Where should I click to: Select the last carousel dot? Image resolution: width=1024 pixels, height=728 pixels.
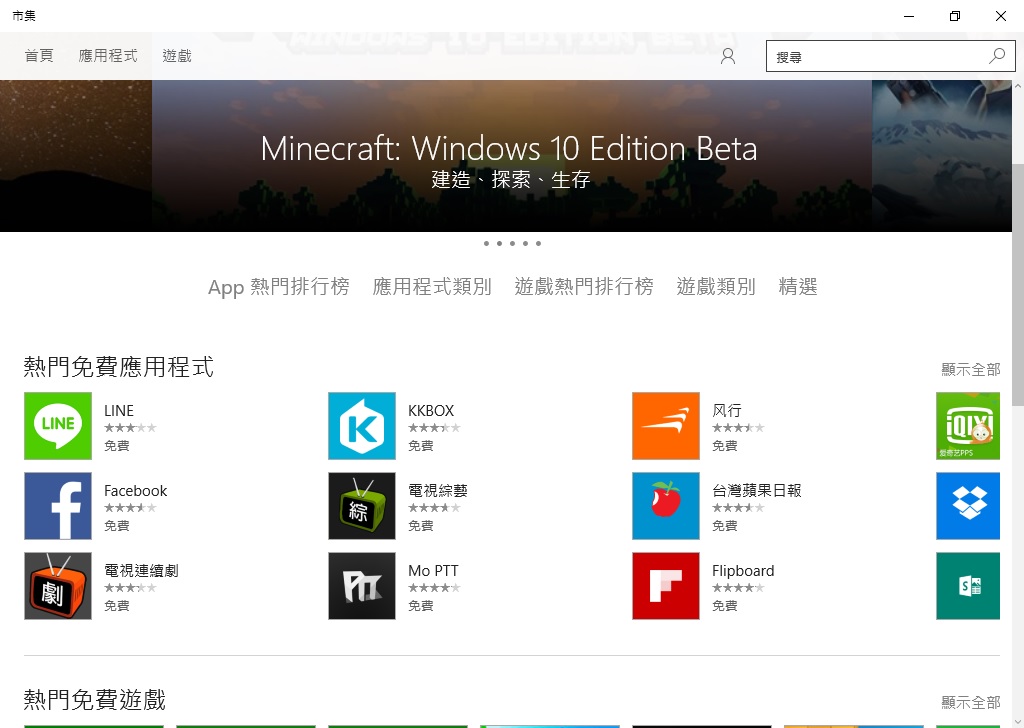pos(538,244)
